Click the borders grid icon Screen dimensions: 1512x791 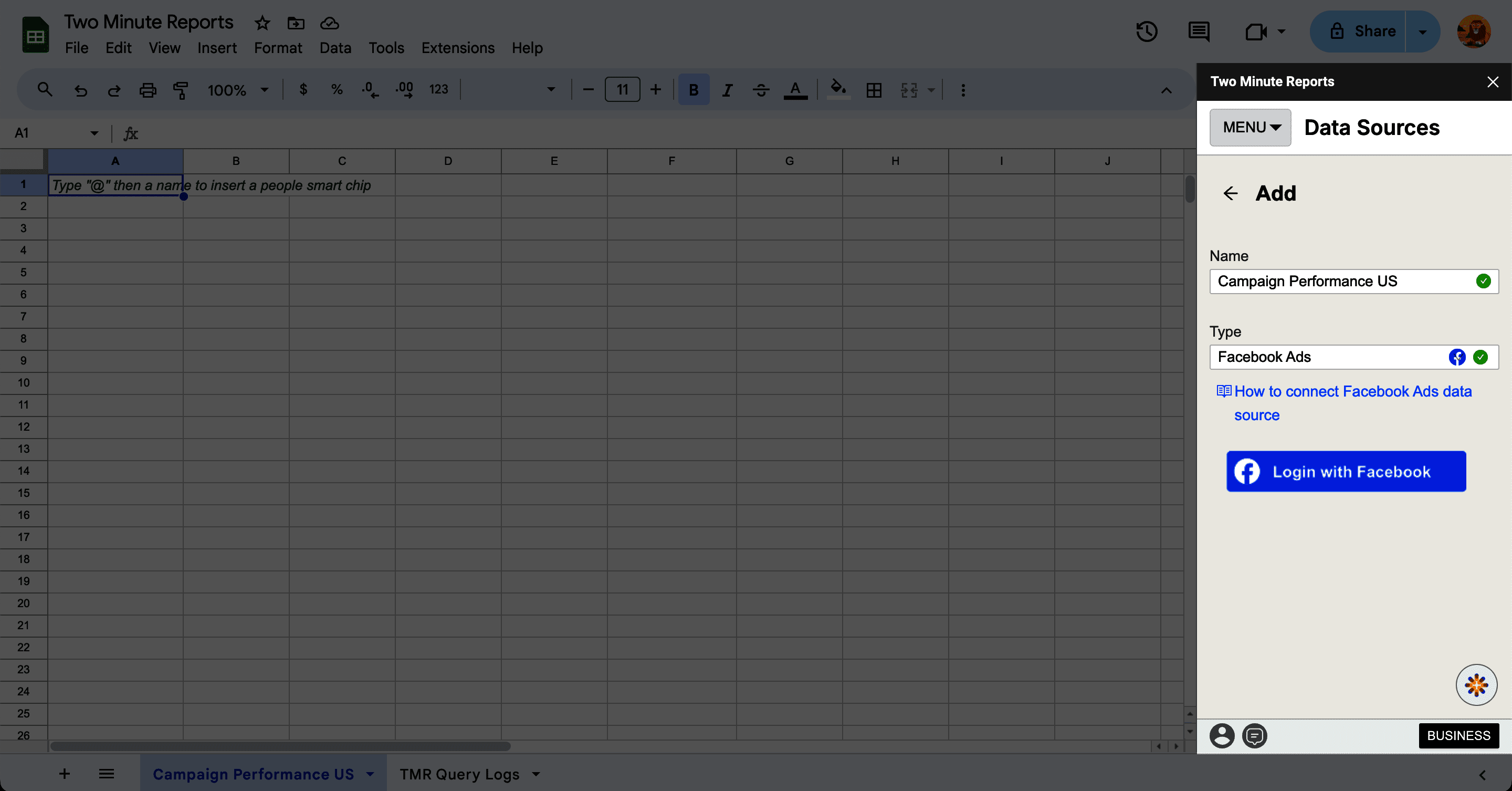pos(874,90)
